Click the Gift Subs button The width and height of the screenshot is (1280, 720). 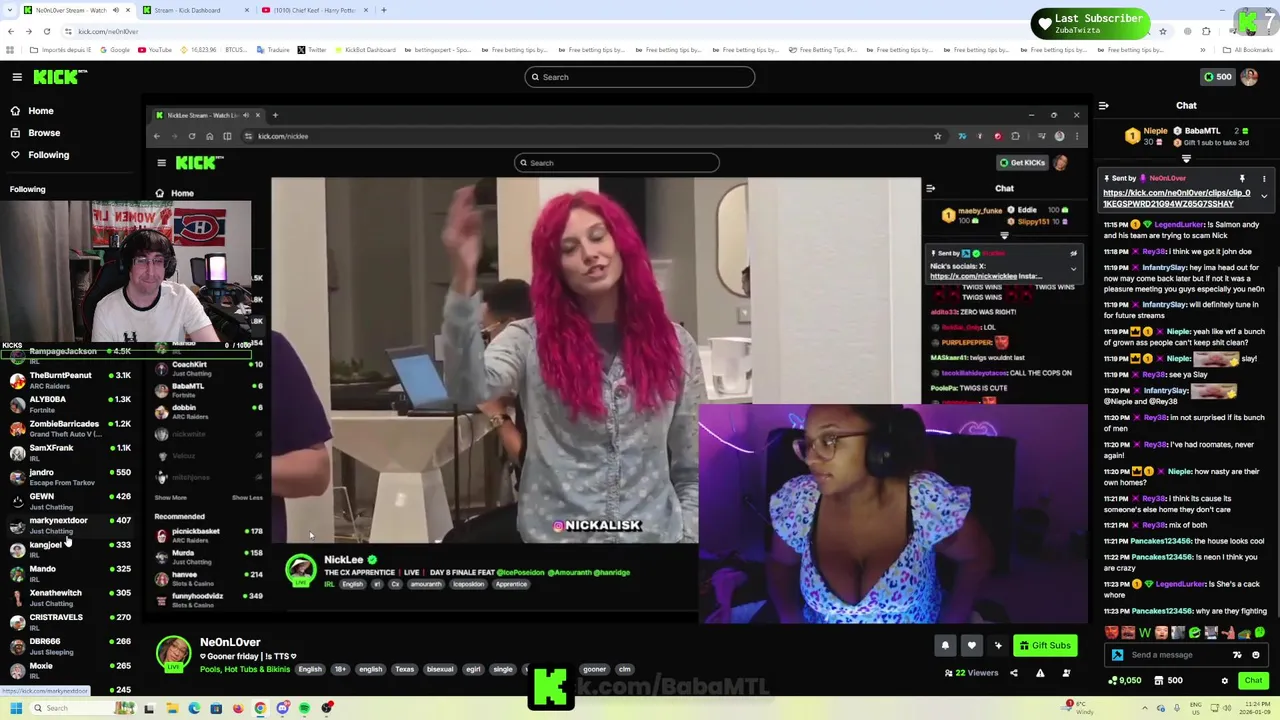tap(1045, 646)
